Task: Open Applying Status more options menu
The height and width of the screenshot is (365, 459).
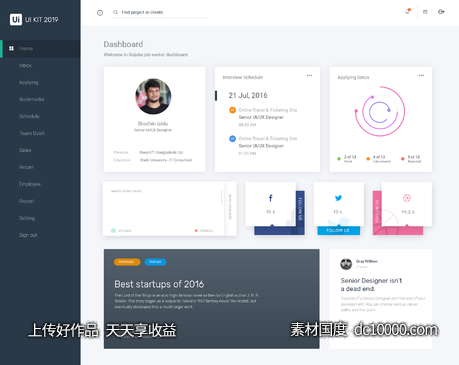Action: click(x=421, y=76)
